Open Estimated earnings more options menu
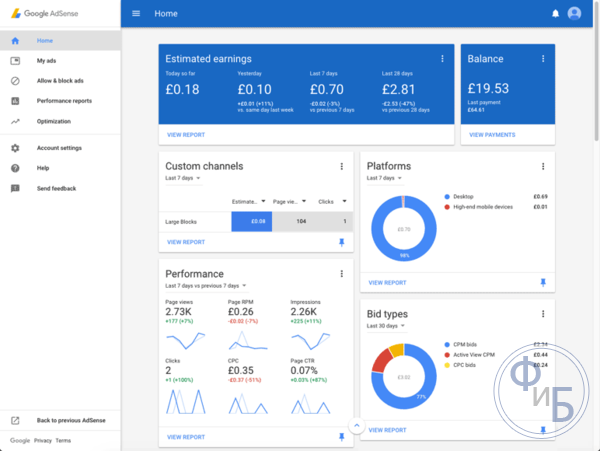 click(442, 59)
